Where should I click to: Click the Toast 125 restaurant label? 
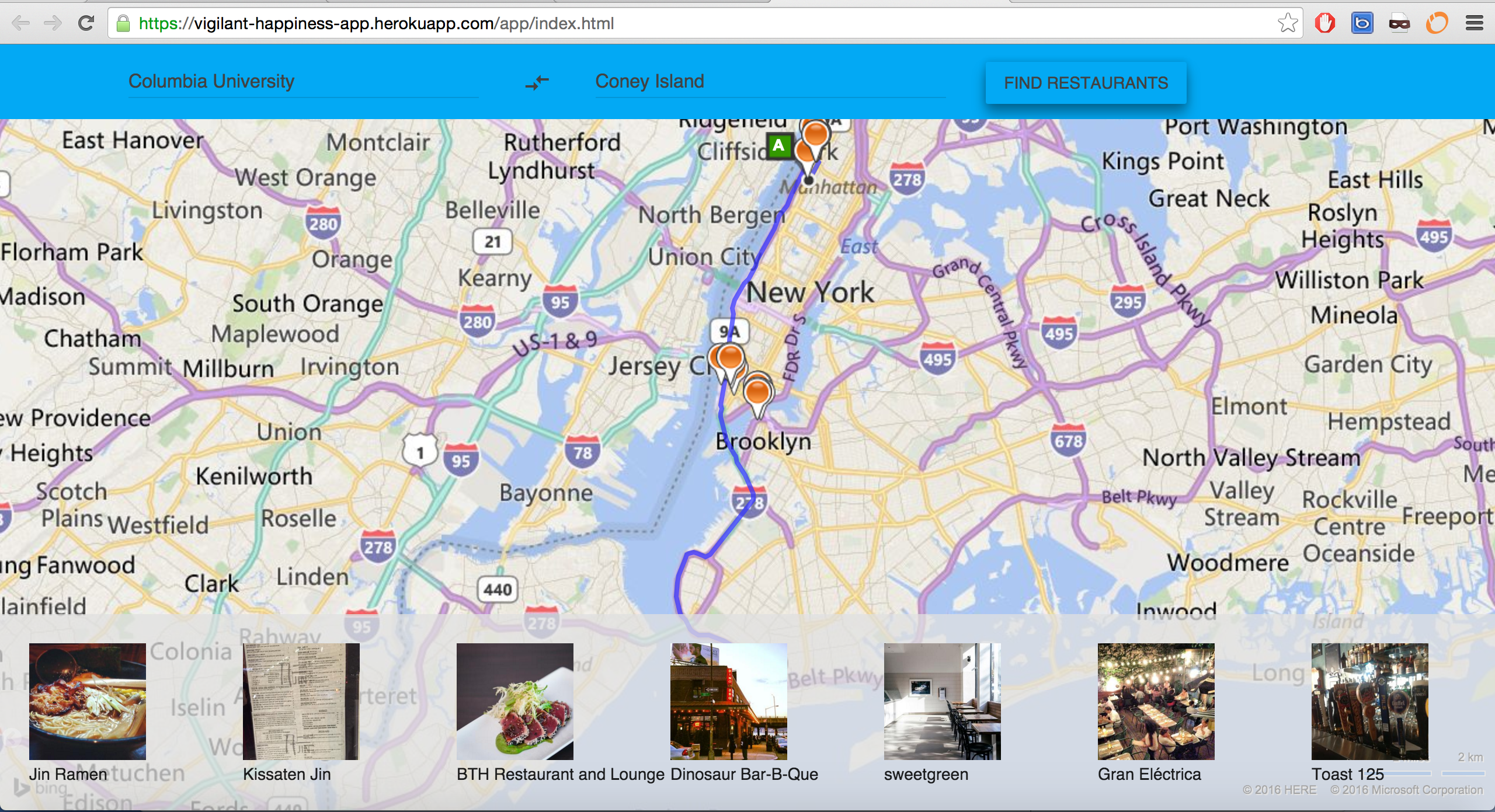1347,774
